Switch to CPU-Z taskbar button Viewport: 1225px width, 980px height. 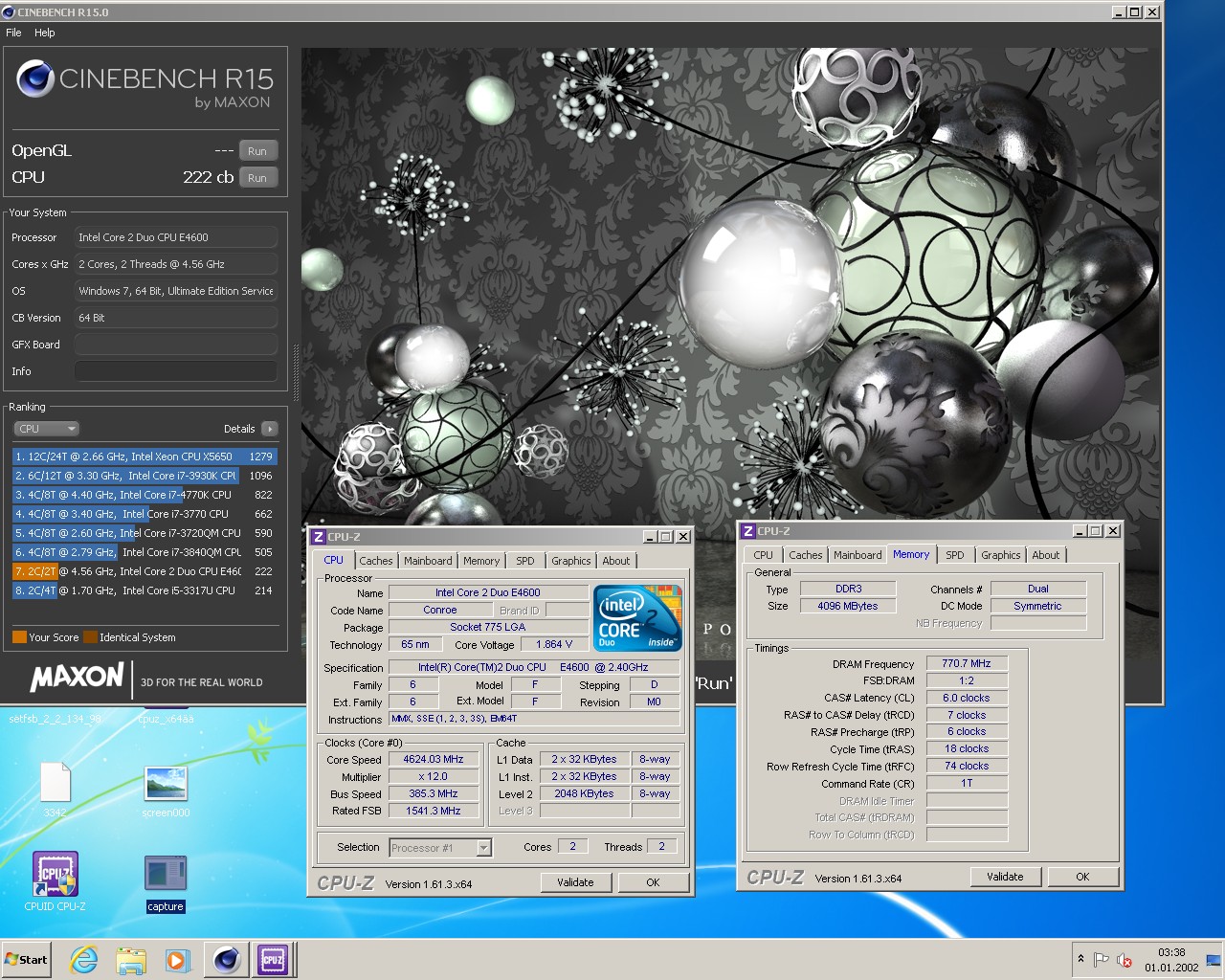click(x=273, y=960)
